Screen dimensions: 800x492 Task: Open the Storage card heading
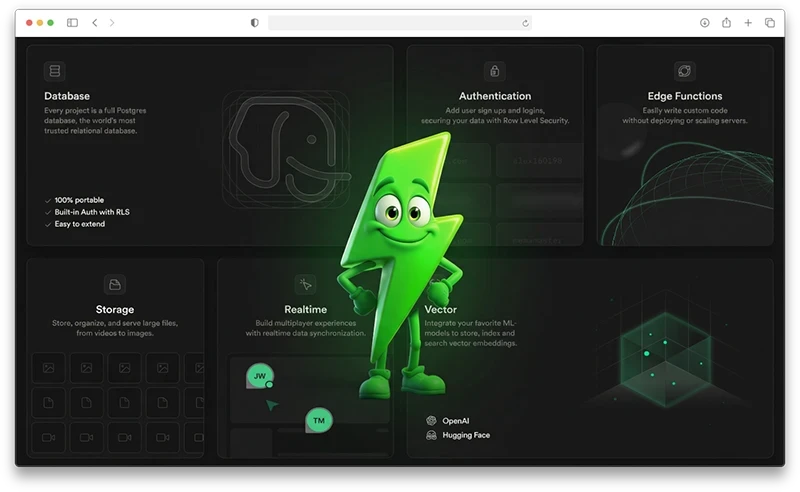115,309
